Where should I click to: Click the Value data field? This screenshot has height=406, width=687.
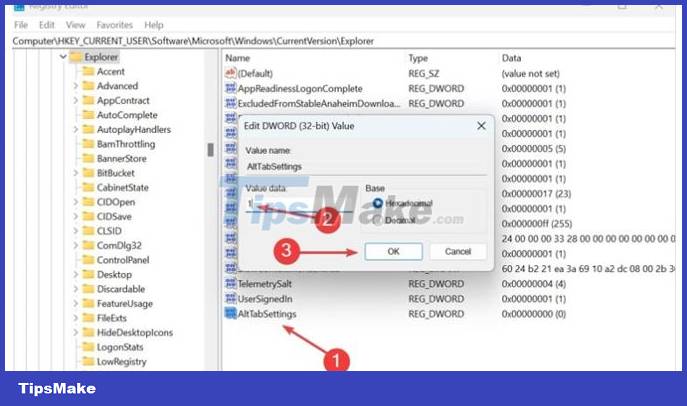[299, 204]
